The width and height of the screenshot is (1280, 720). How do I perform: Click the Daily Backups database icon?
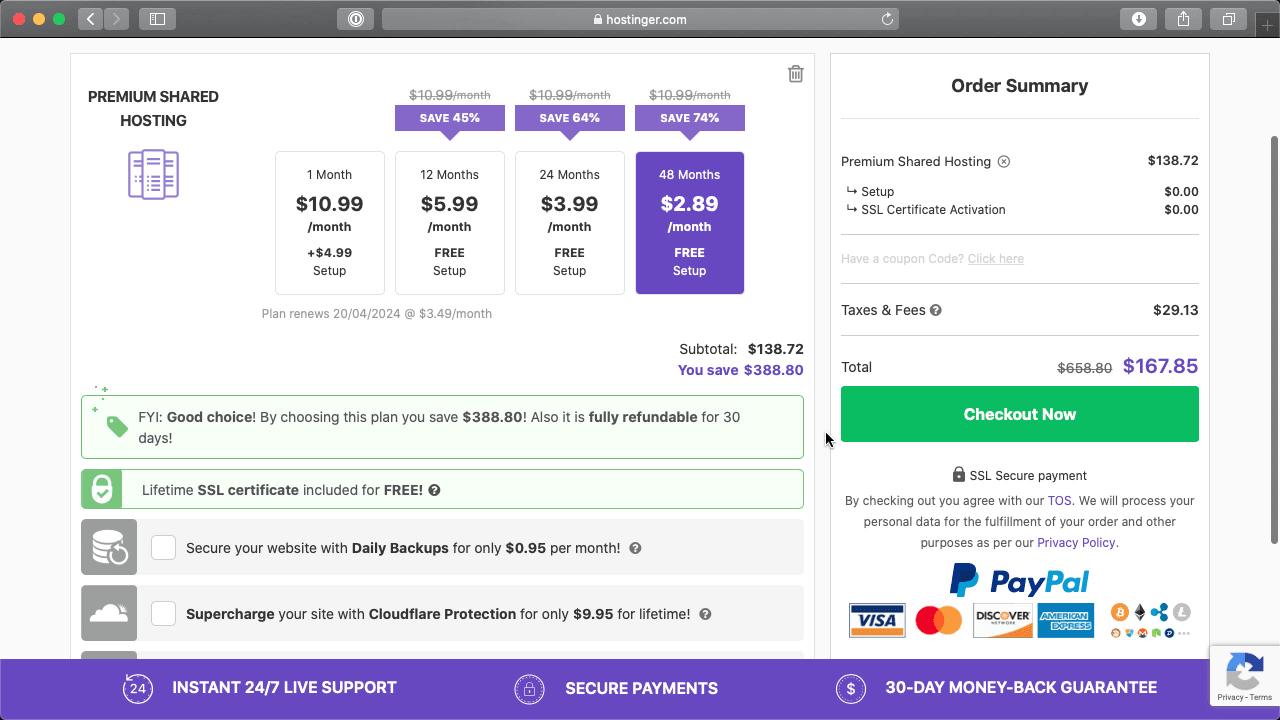click(109, 547)
